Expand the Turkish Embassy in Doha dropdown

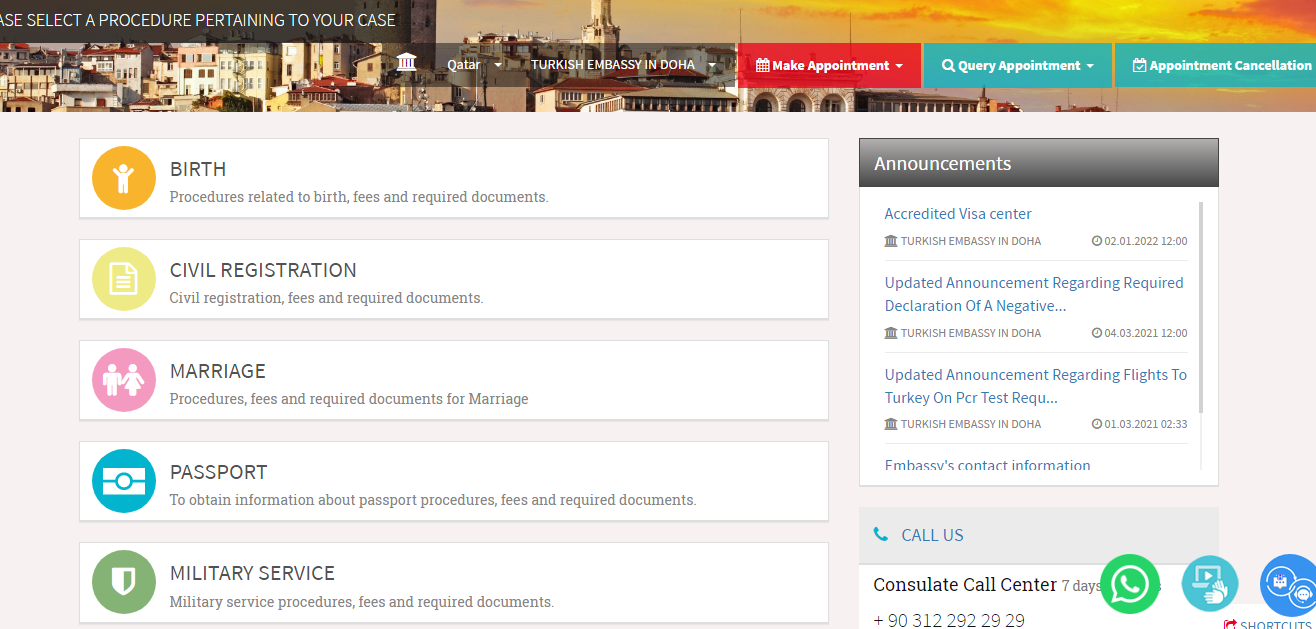pyautogui.click(x=623, y=65)
